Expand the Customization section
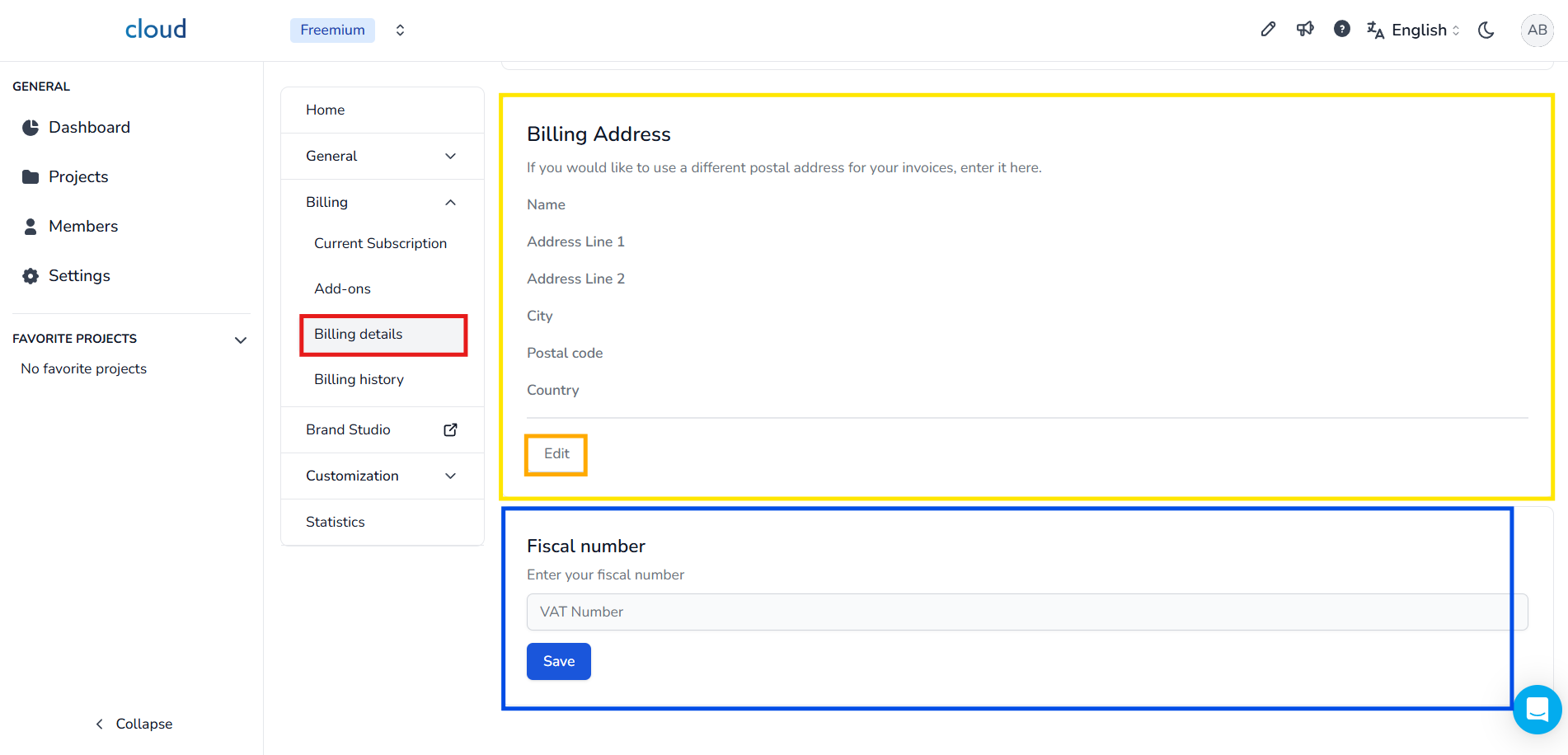The height and width of the screenshot is (755, 1568). click(450, 476)
